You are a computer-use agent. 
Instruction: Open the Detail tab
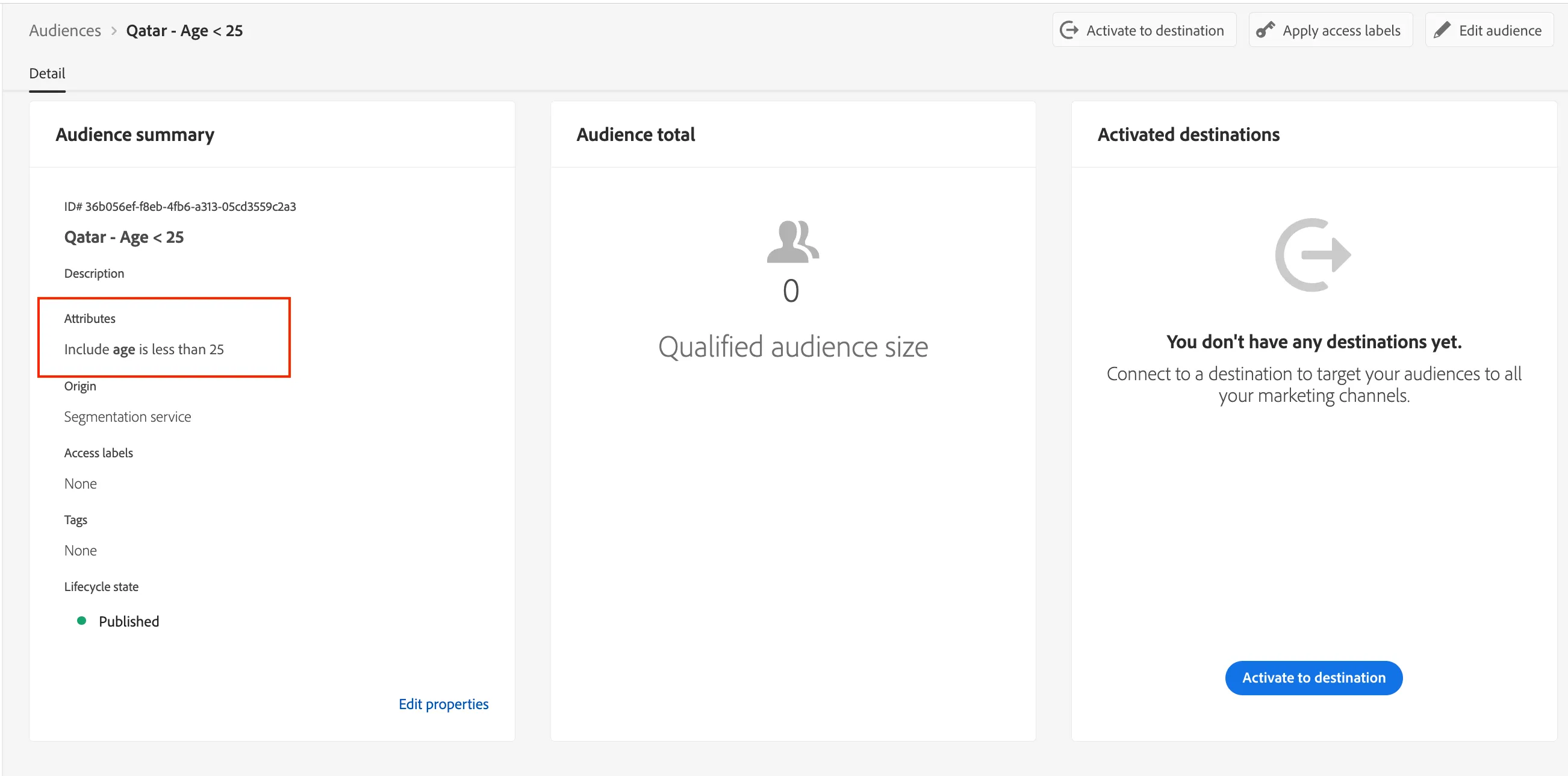pyautogui.click(x=47, y=74)
